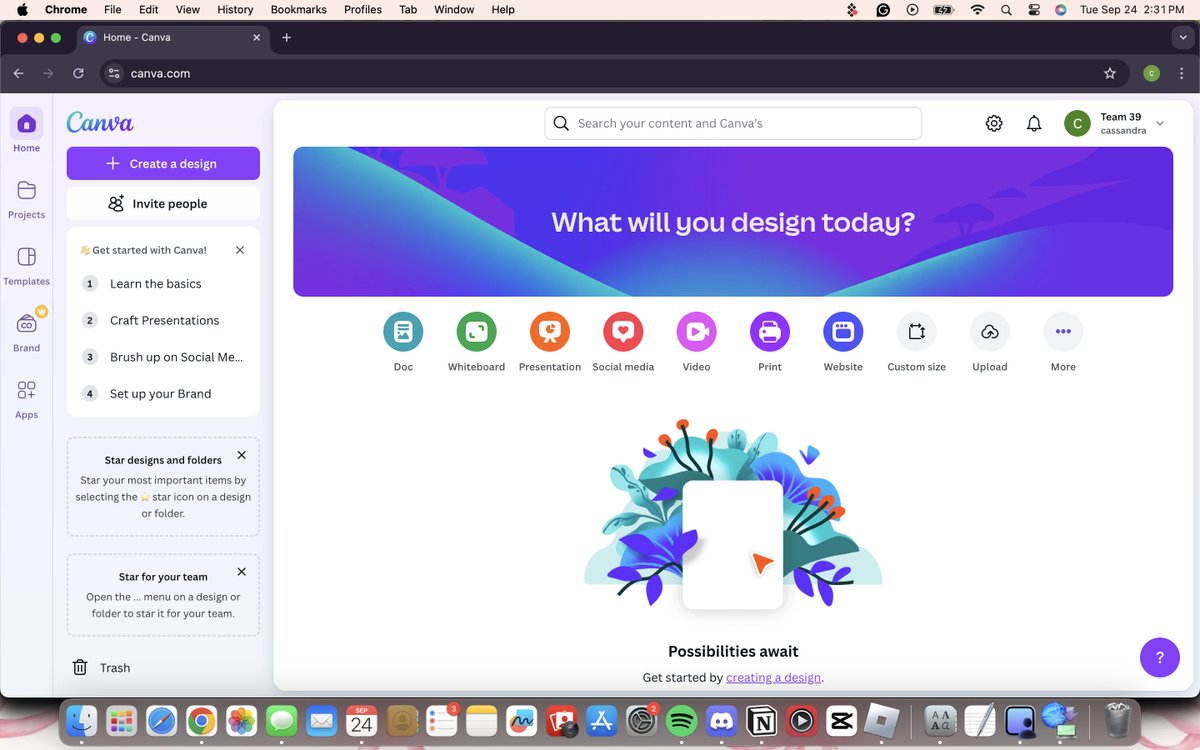Open Discord from the Dock
This screenshot has width=1200, height=750.
(721, 720)
